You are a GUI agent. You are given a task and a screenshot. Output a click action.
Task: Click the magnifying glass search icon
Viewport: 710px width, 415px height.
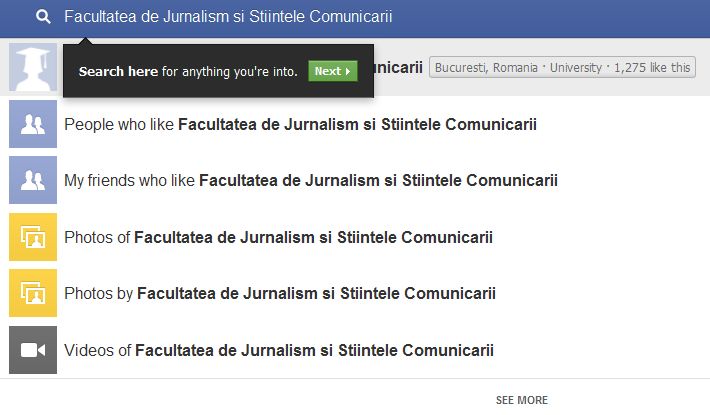tap(43, 17)
